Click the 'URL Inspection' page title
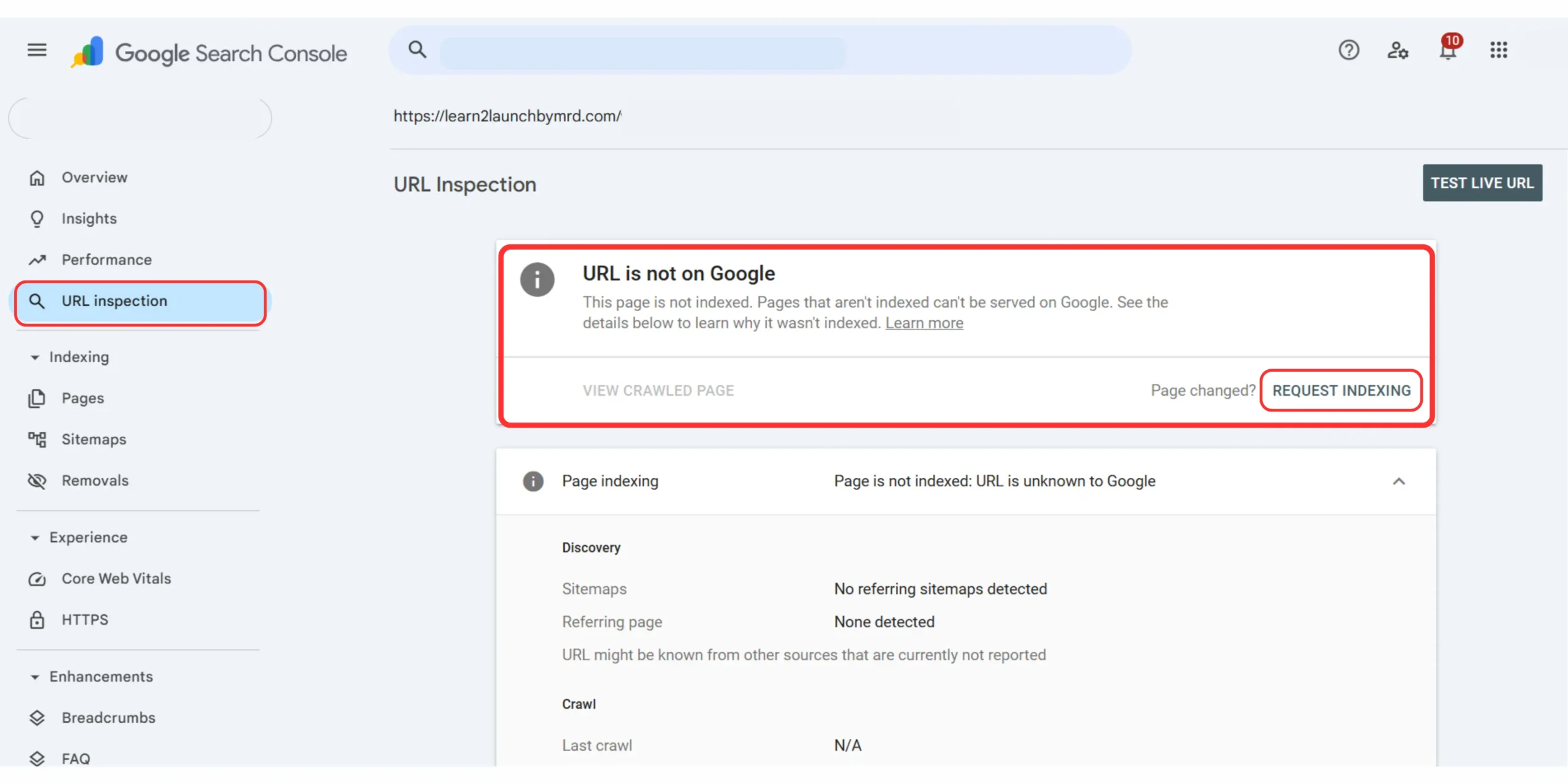This screenshot has height=784, width=1568. [x=465, y=184]
